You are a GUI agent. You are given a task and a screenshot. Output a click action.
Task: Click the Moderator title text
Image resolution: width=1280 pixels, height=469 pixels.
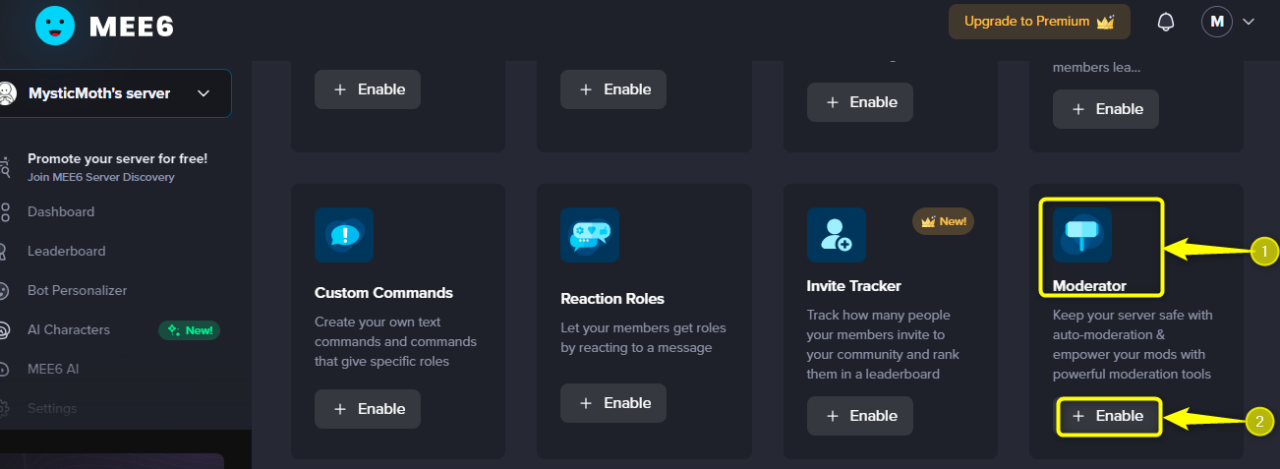coord(1089,286)
